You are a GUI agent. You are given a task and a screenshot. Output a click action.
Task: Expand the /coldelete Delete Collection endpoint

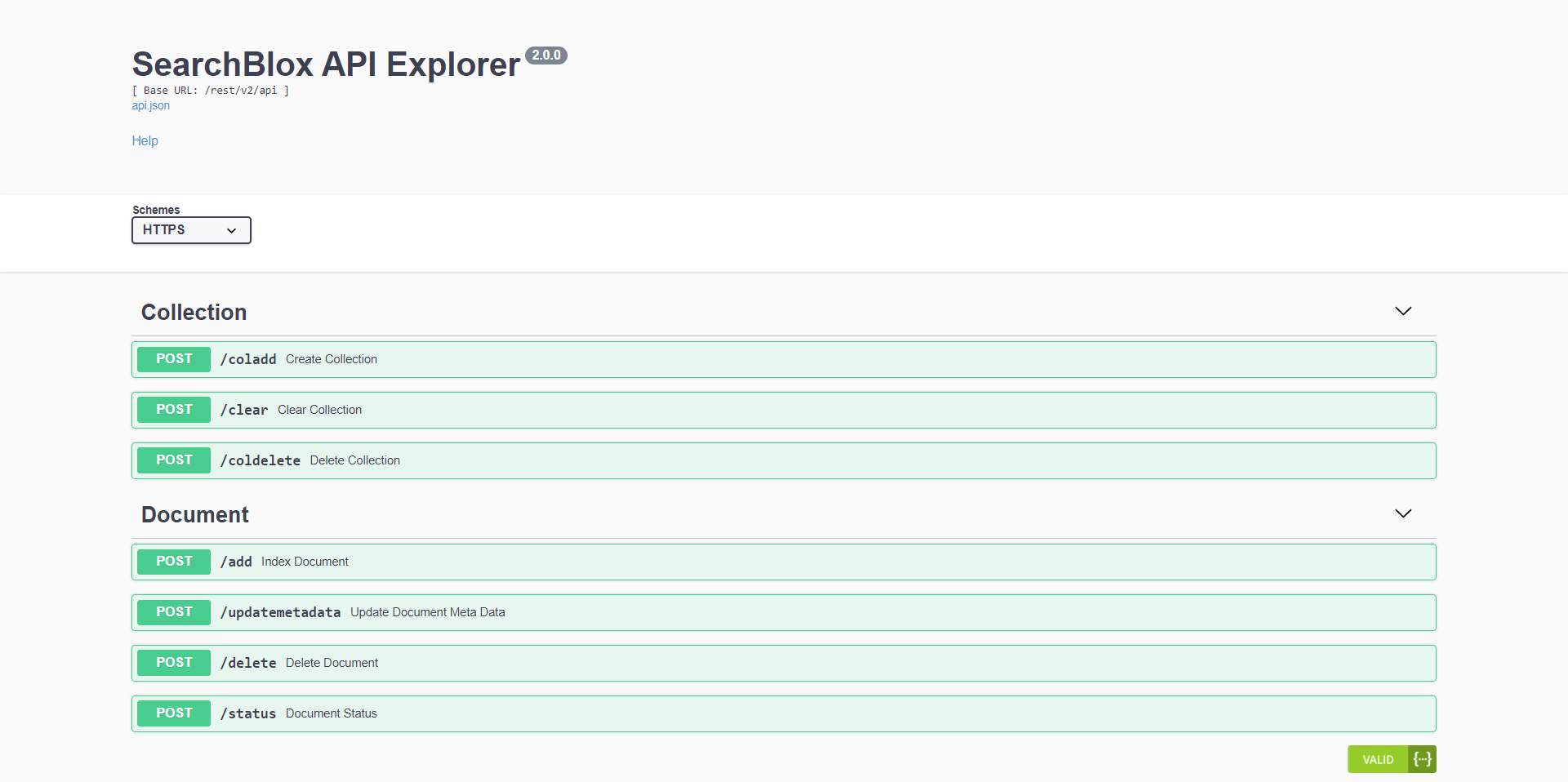pos(784,460)
